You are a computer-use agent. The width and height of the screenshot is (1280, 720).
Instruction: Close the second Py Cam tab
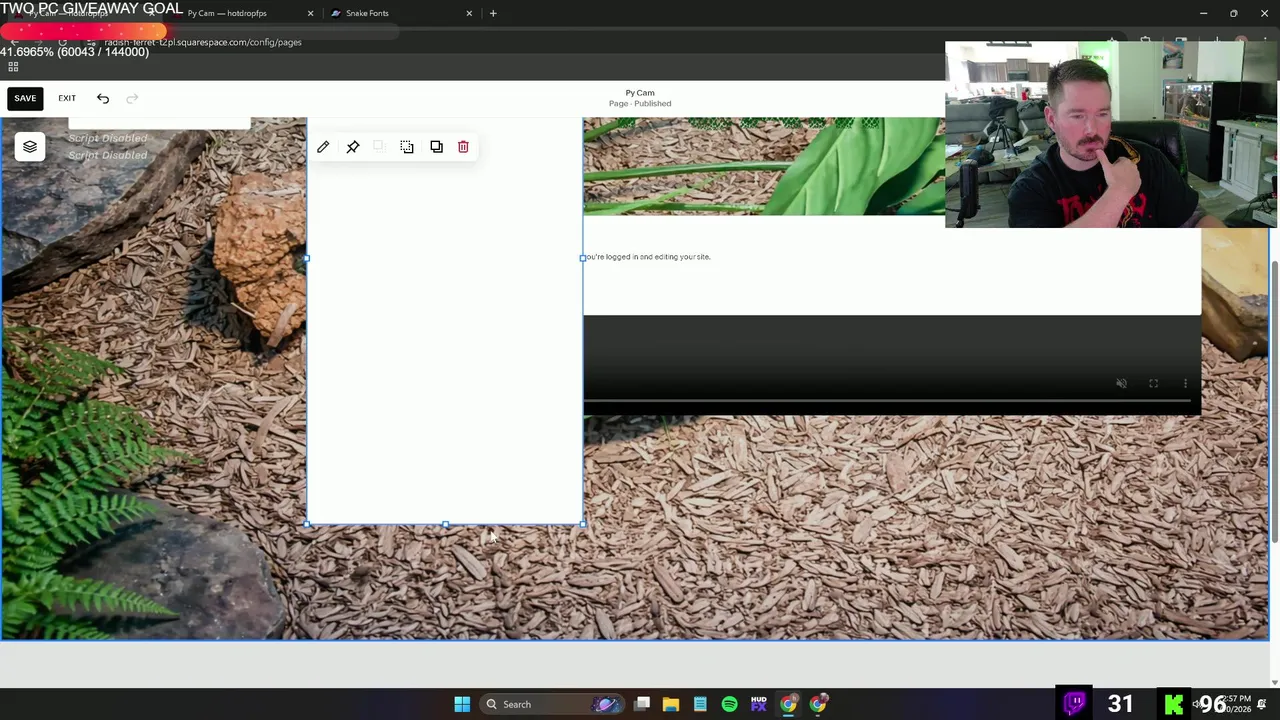click(x=310, y=13)
